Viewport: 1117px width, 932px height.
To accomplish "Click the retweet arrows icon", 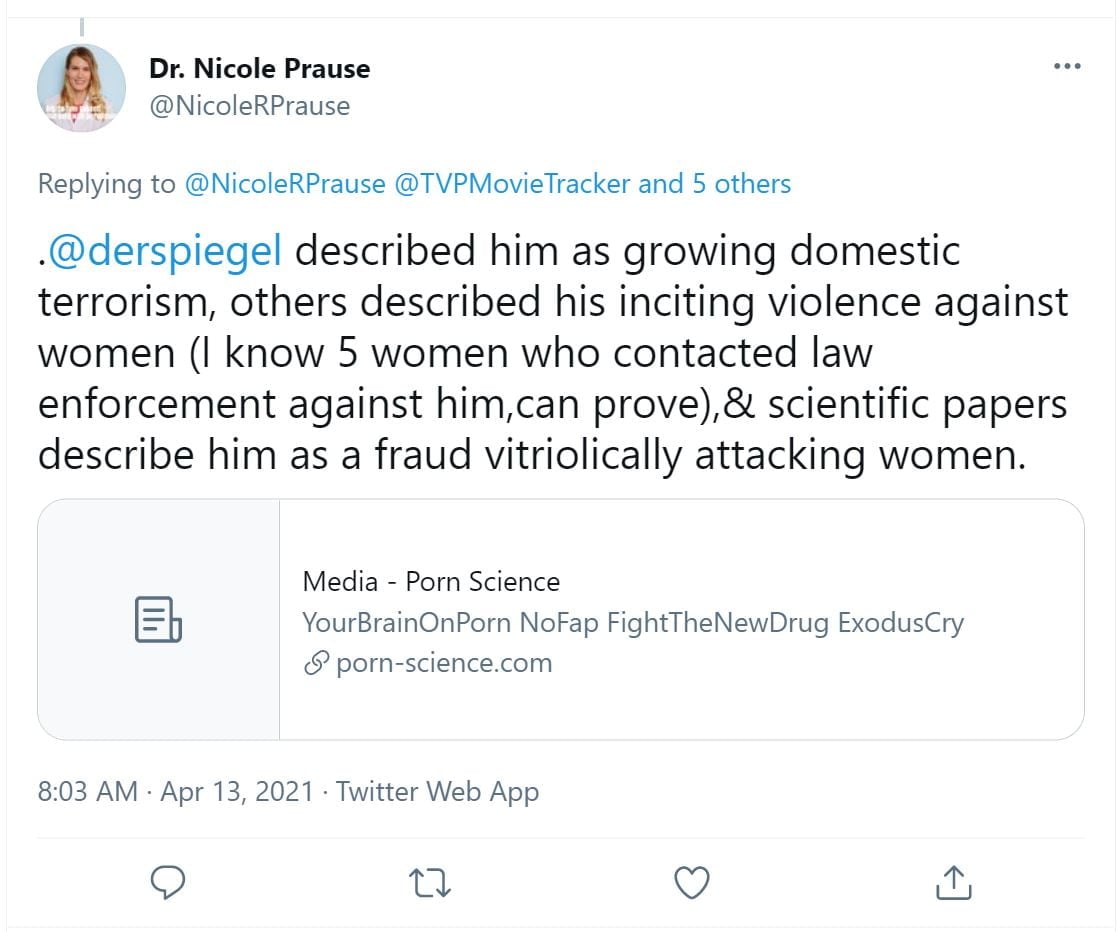I will [x=430, y=881].
